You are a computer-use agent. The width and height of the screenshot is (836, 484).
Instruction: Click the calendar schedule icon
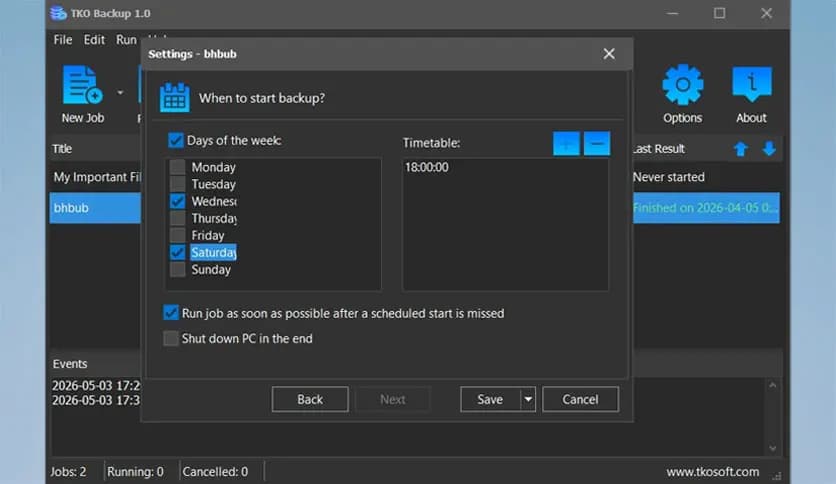[175, 98]
